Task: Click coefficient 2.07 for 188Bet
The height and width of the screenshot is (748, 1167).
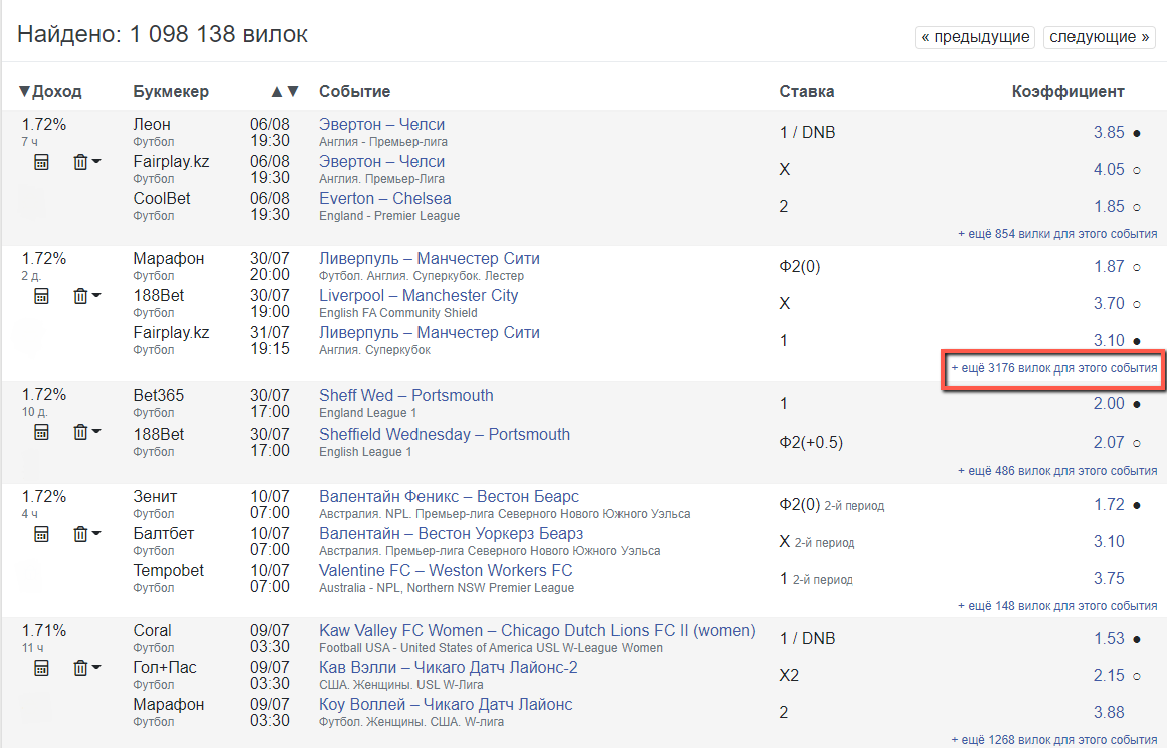Action: pos(1109,442)
